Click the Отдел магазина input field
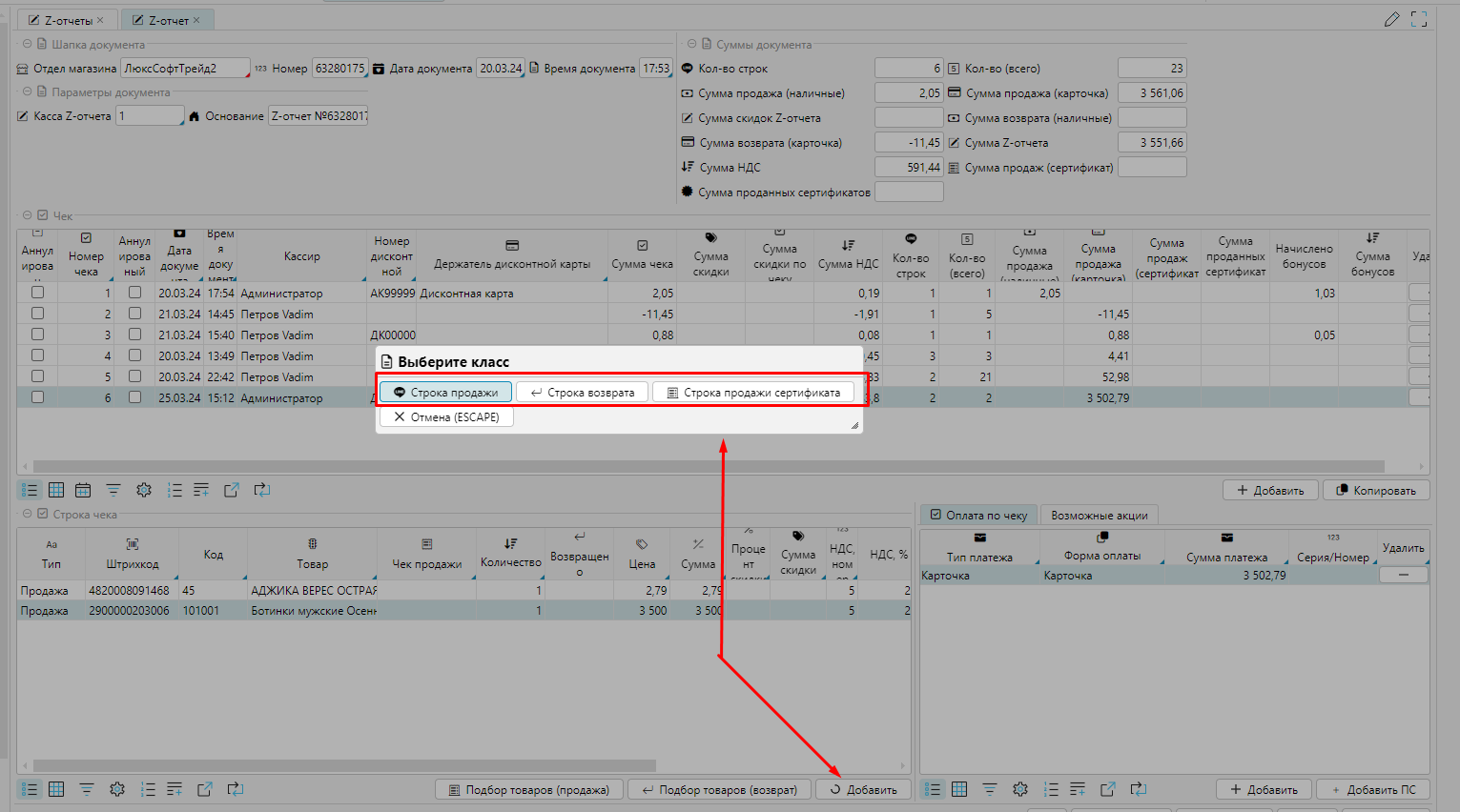 click(184, 69)
